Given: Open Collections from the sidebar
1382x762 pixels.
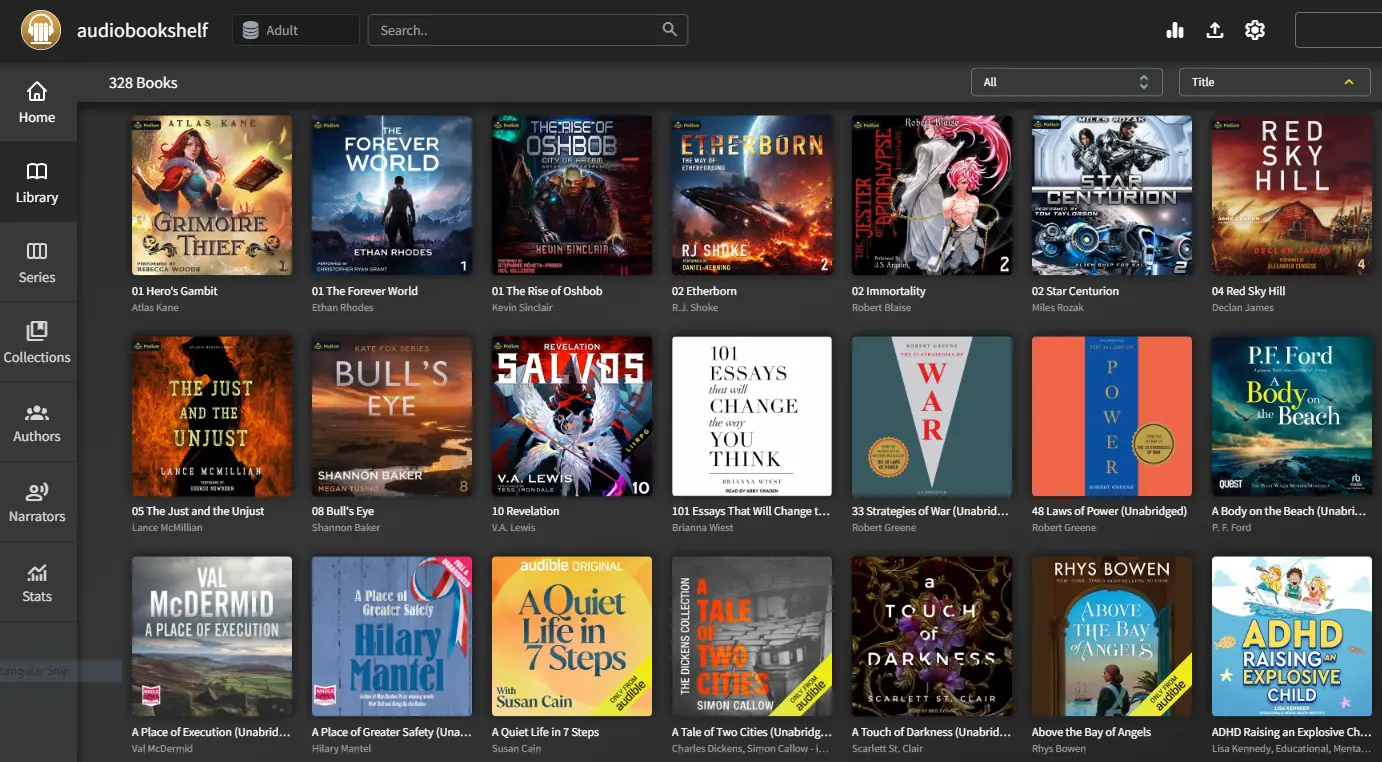Looking at the screenshot, I should [x=37, y=343].
